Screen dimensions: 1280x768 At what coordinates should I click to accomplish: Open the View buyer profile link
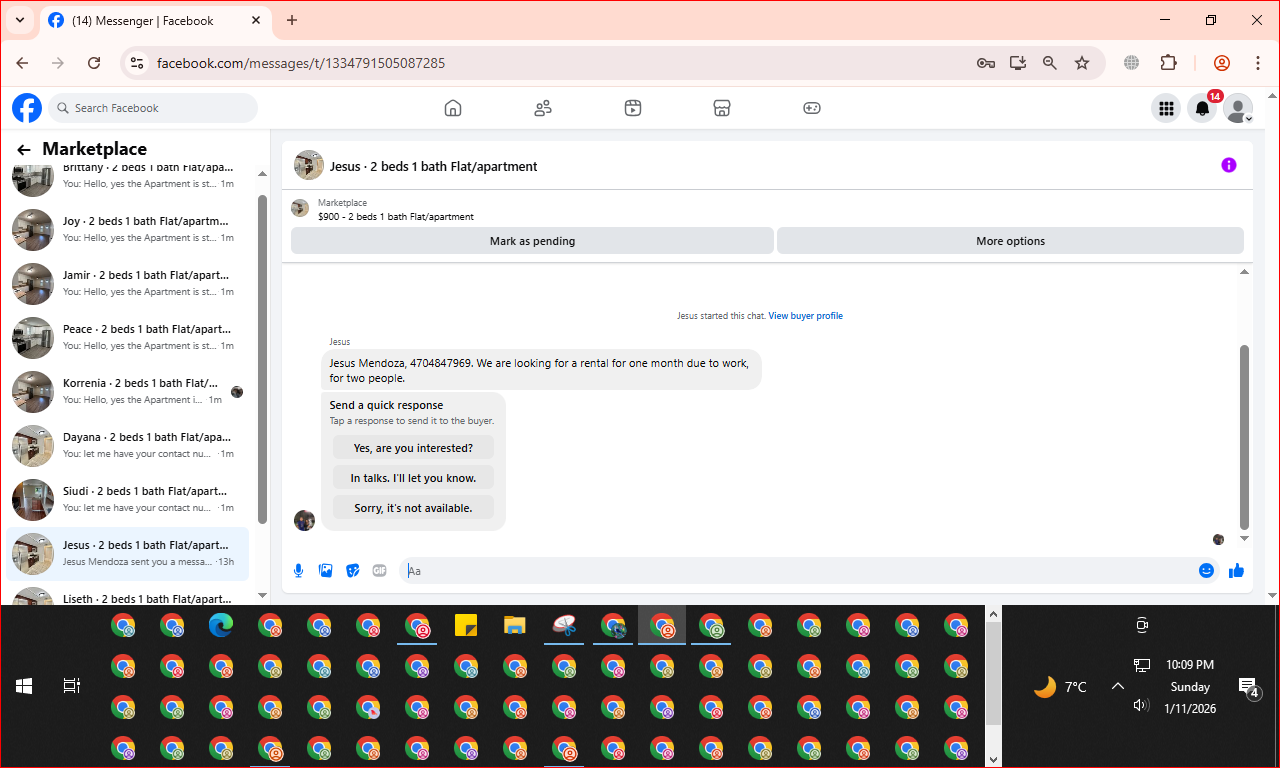(805, 316)
